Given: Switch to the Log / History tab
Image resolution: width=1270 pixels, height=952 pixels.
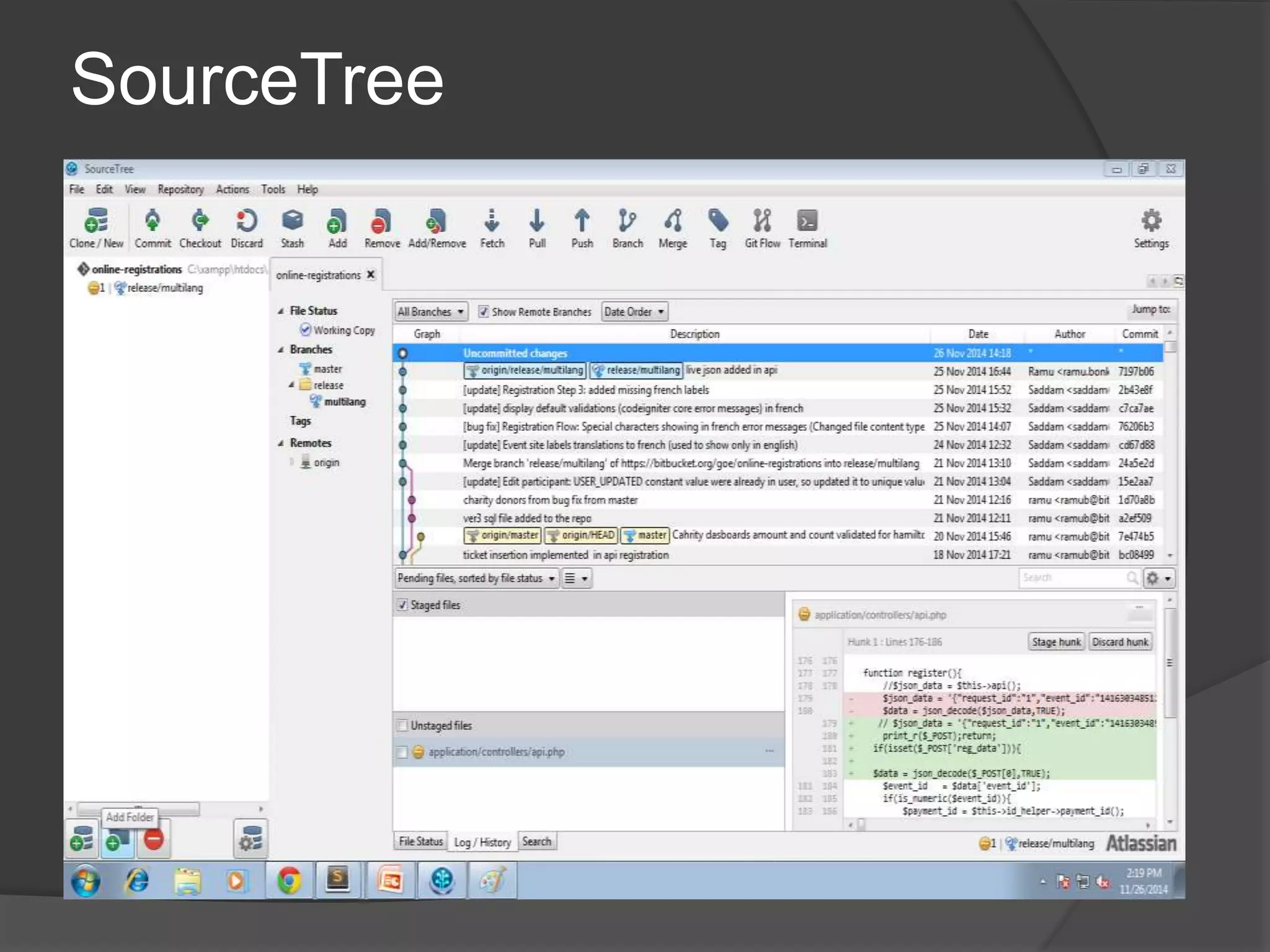Looking at the screenshot, I should tap(482, 842).
